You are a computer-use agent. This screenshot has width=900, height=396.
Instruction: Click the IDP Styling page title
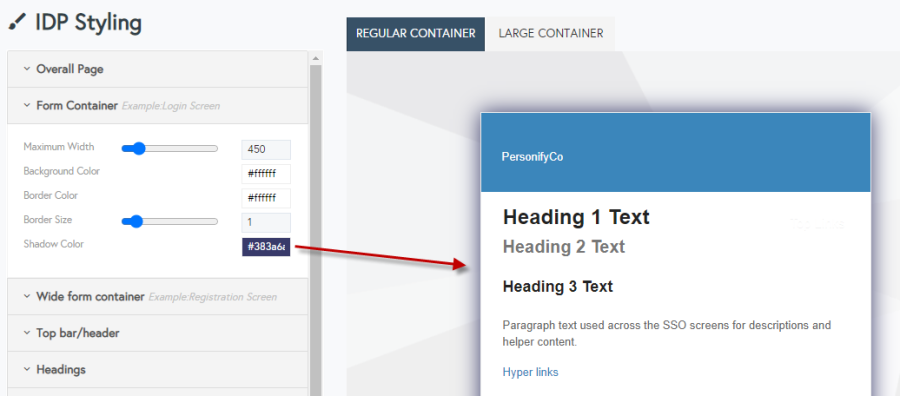(x=88, y=23)
